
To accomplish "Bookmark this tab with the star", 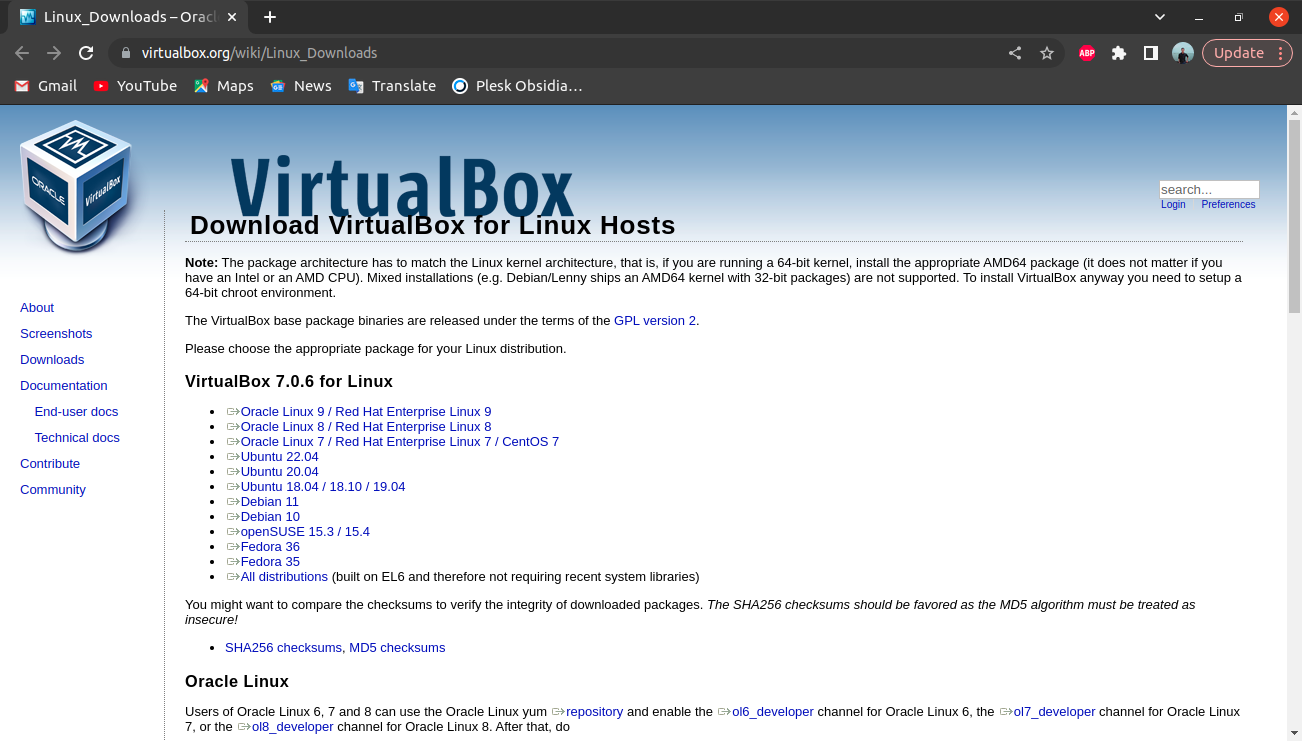I will (1047, 53).
